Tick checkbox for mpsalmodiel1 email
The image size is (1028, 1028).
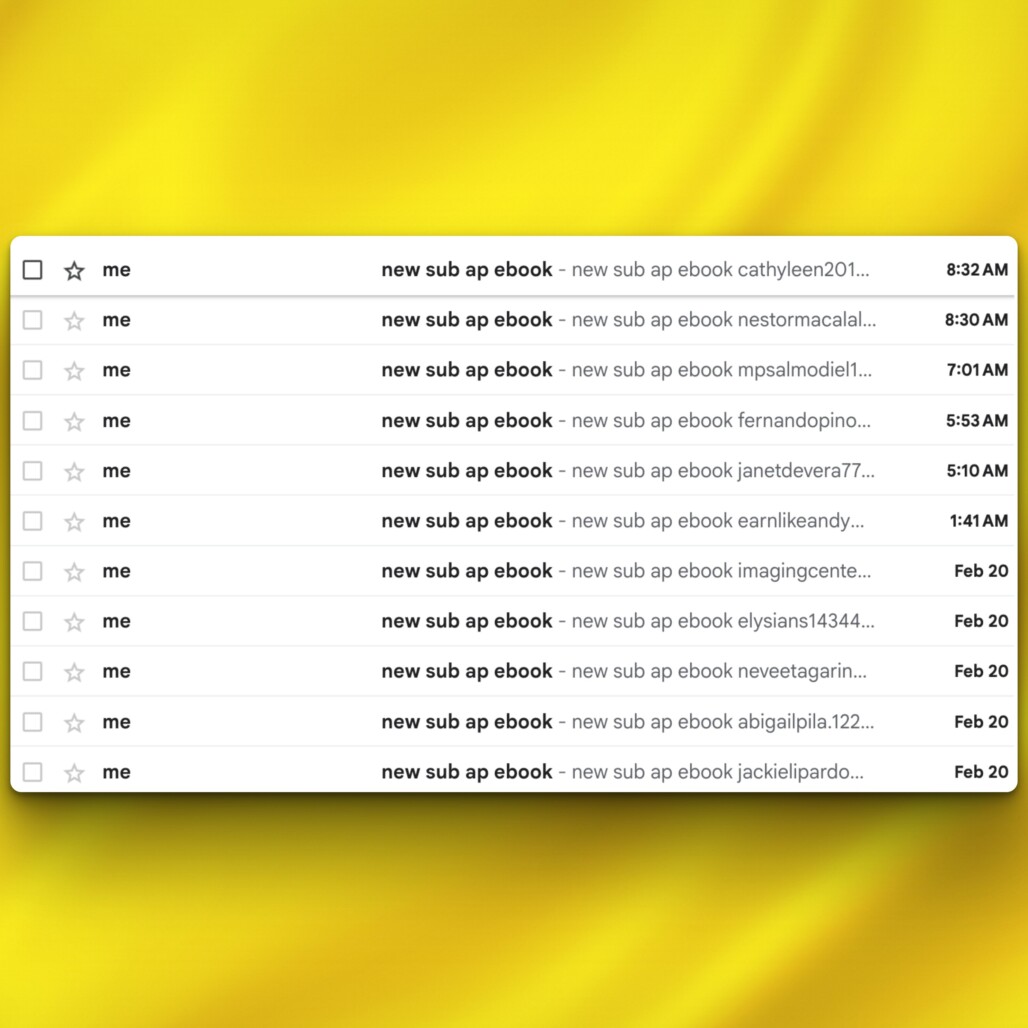click(x=32, y=370)
